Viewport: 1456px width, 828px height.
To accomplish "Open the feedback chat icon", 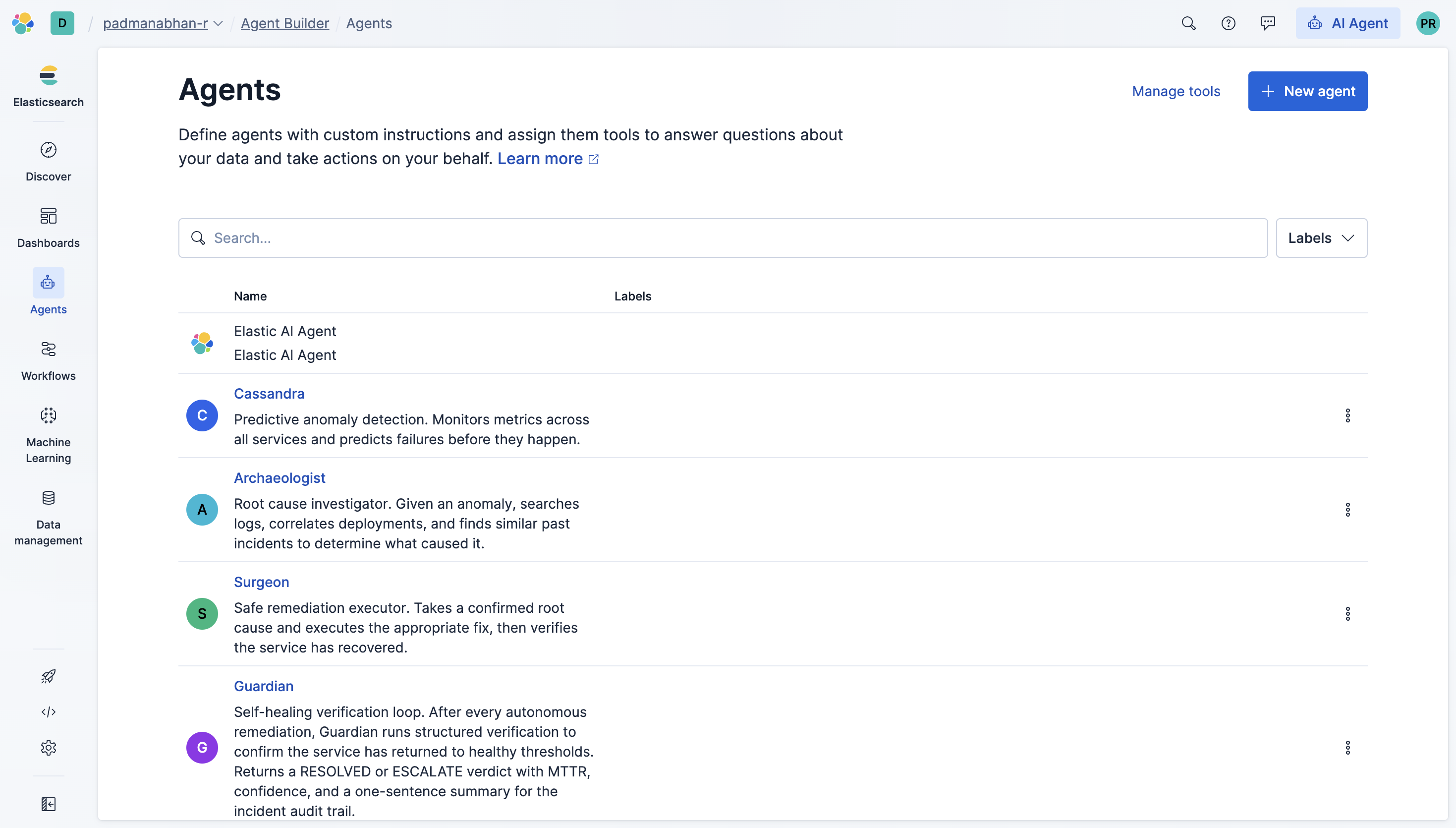I will click(1268, 23).
